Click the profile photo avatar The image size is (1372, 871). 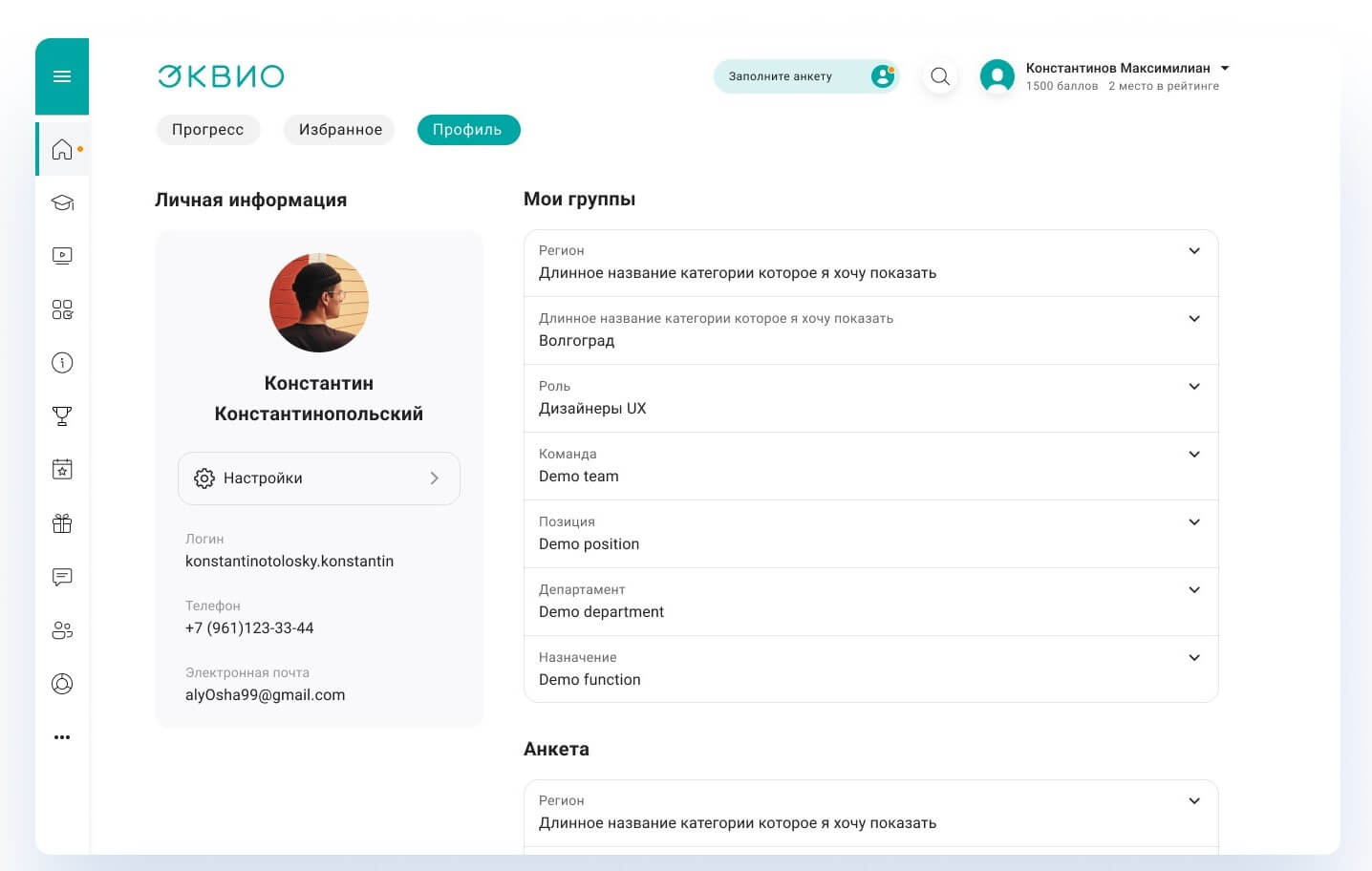point(319,303)
